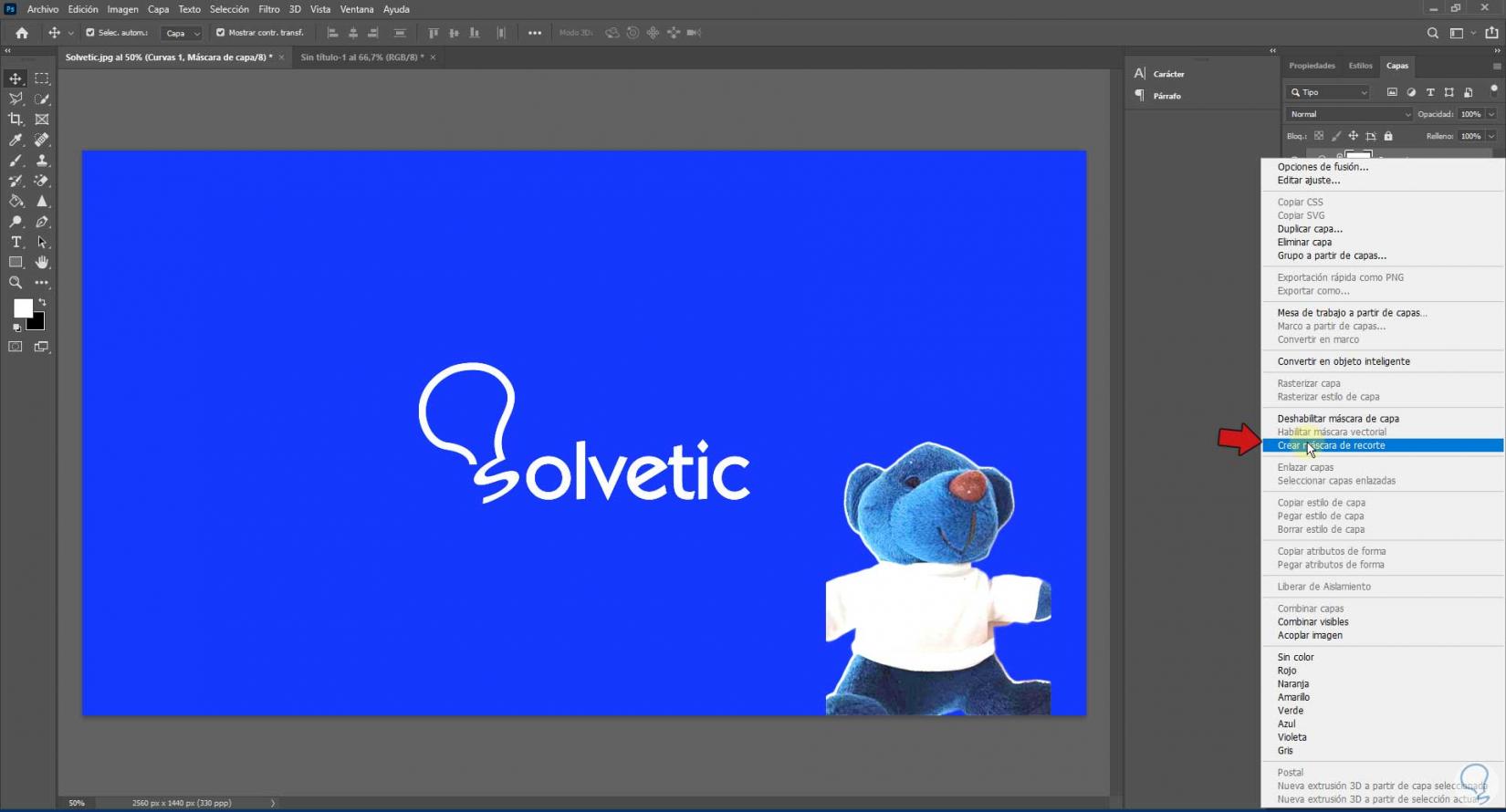
Task: Toggle Quick Mask mode
Action: point(16,347)
